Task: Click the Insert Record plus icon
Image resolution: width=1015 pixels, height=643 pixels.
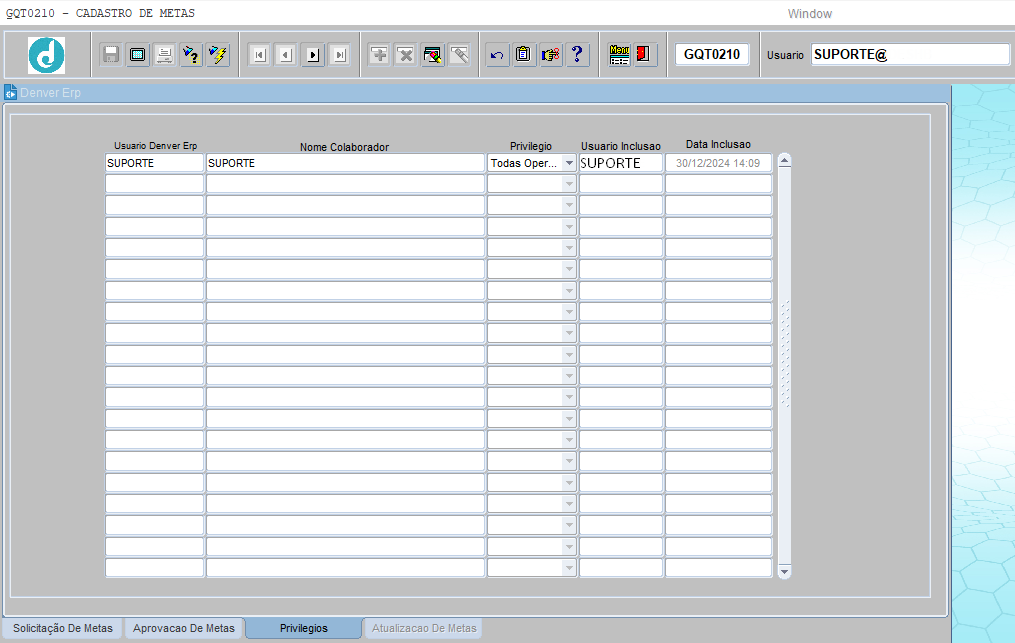Action: click(x=379, y=54)
